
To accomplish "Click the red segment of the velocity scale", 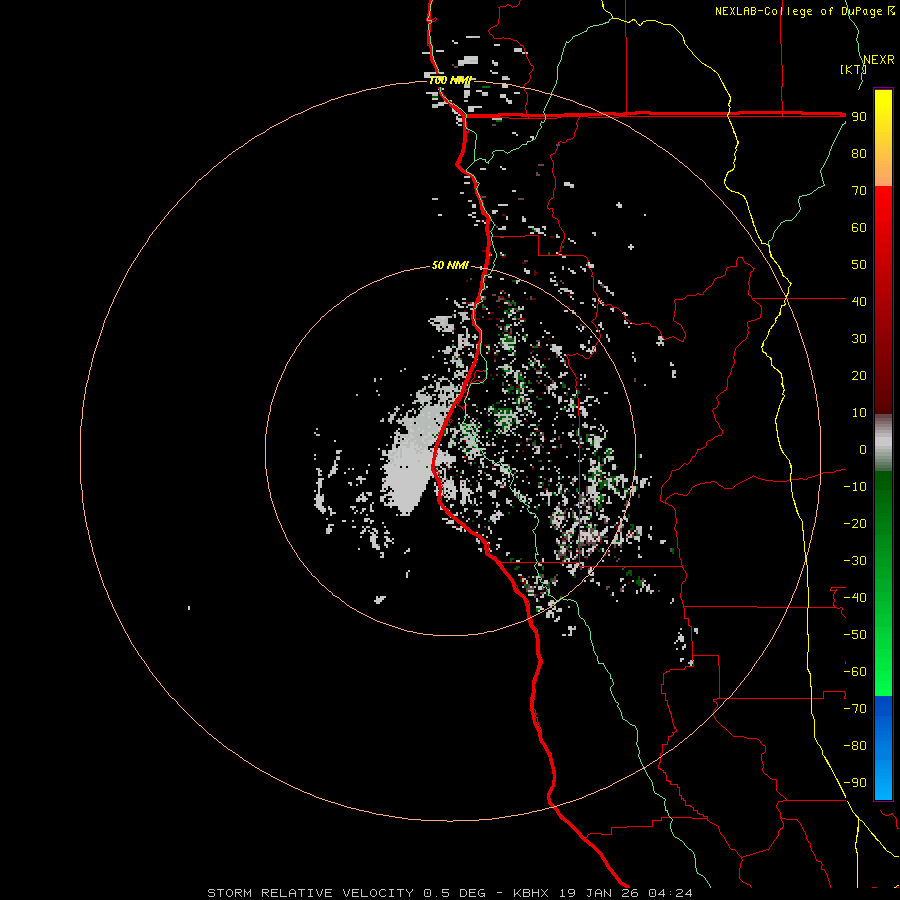I will coord(883,300).
